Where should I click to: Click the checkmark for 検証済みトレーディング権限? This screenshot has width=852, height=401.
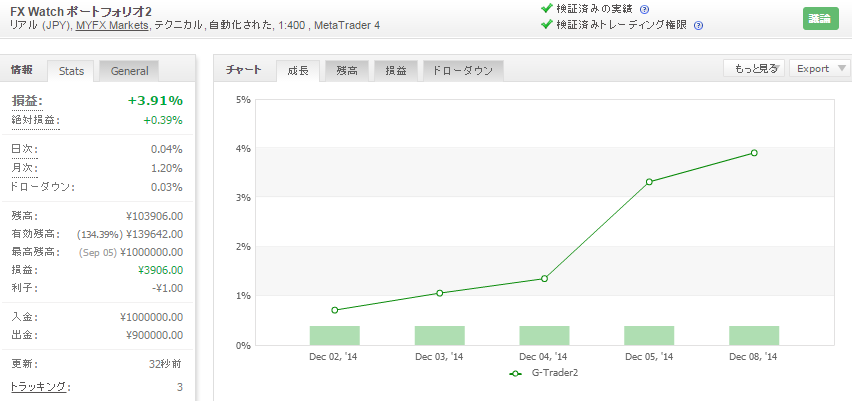547,24
